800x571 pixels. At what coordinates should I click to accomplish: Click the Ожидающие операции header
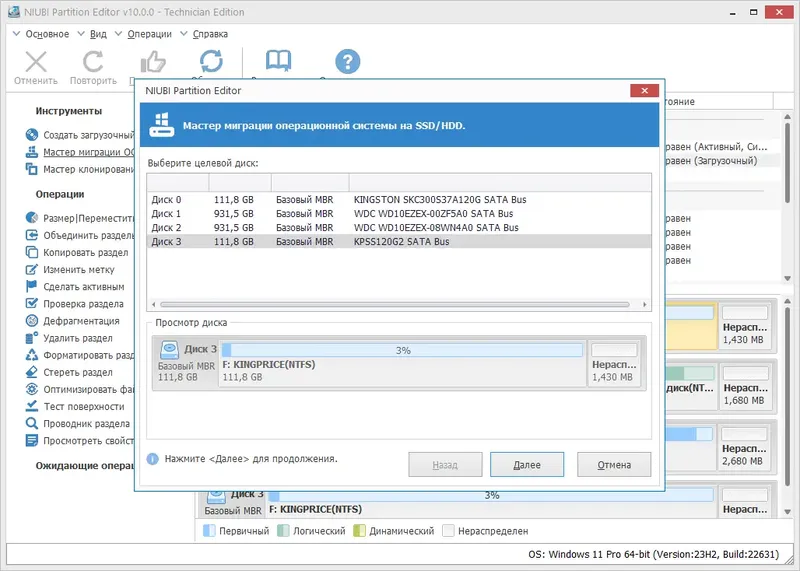coord(85,465)
